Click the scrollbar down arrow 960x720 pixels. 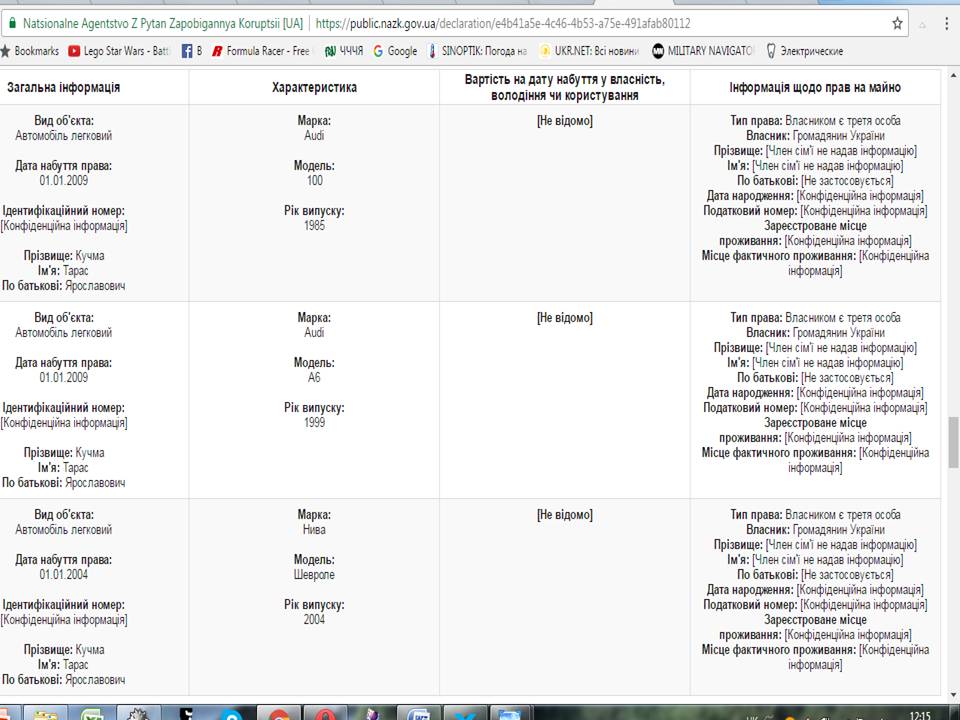(952, 696)
